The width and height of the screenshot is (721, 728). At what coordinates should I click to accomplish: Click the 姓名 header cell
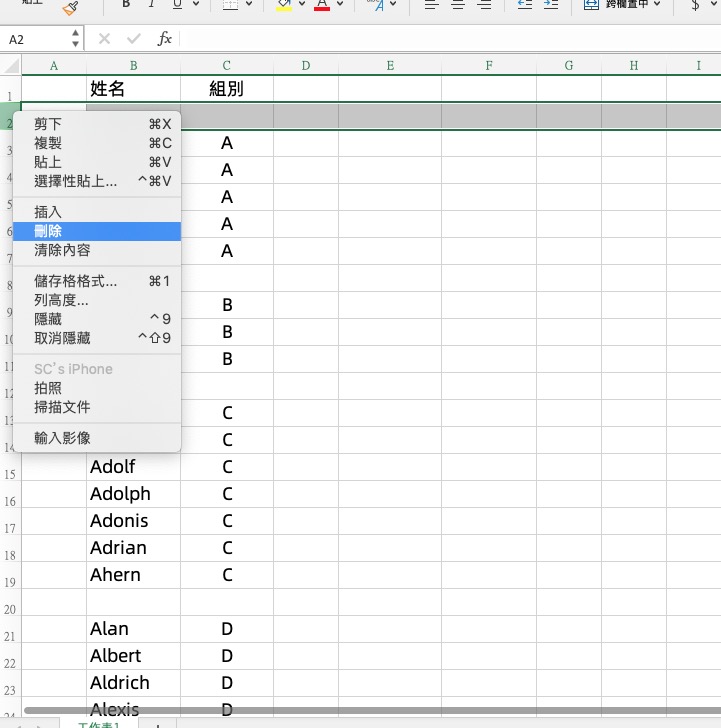133,88
